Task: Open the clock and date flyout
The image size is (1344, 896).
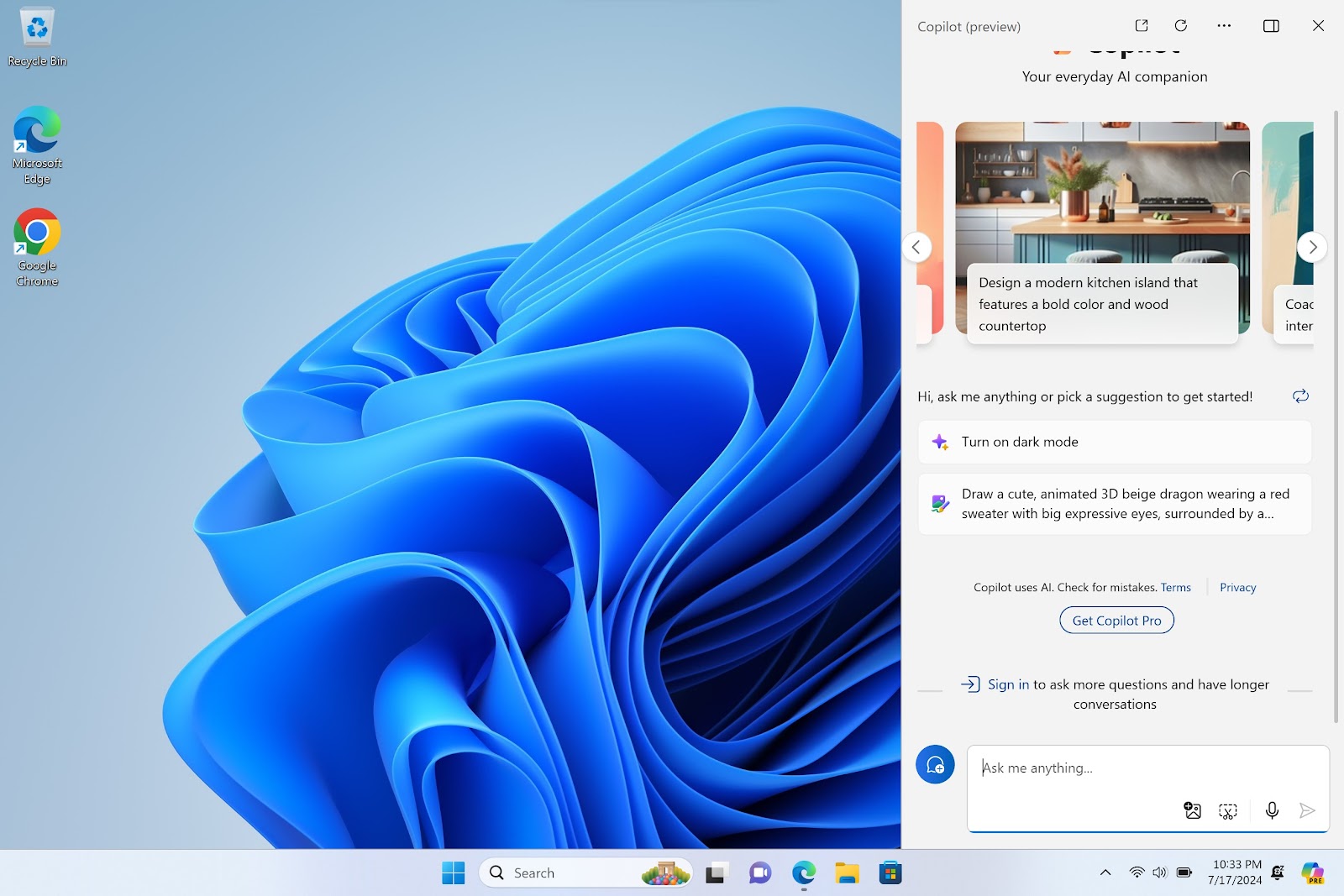Action: 1235,872
